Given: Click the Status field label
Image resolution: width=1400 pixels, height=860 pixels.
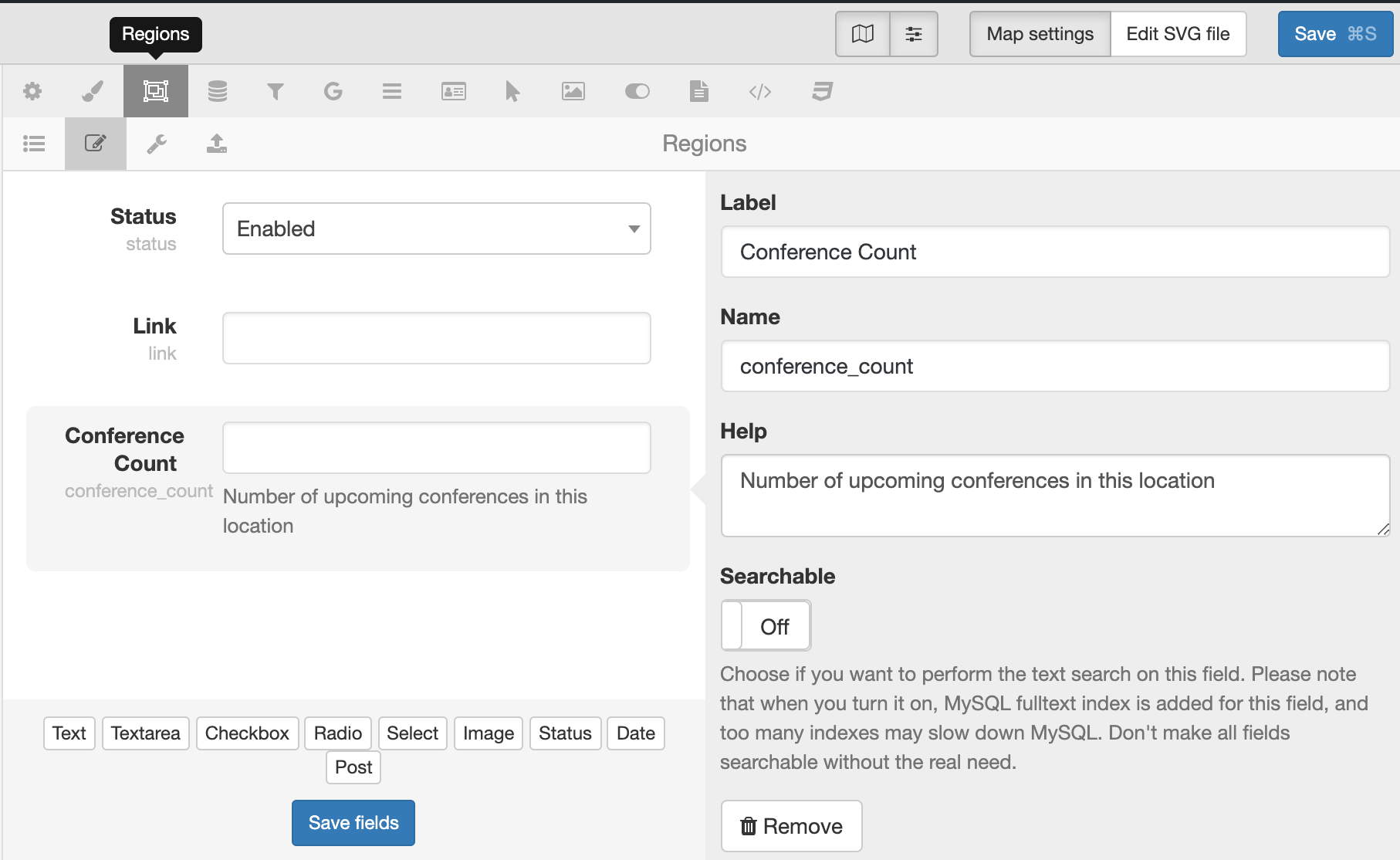Looking at the screenshot, I should [144, 217].
